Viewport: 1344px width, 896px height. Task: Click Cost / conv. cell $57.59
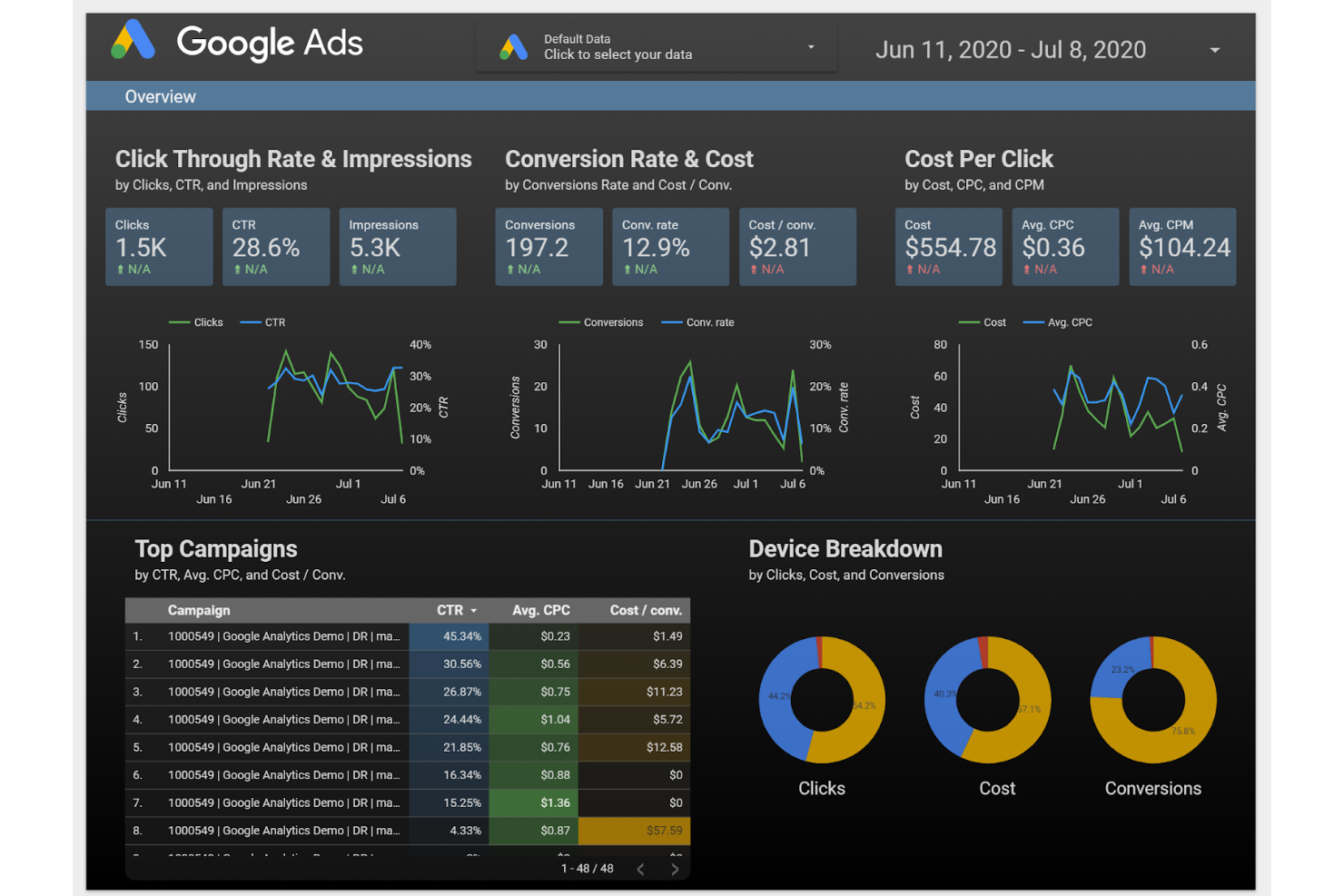coord(635,831)
